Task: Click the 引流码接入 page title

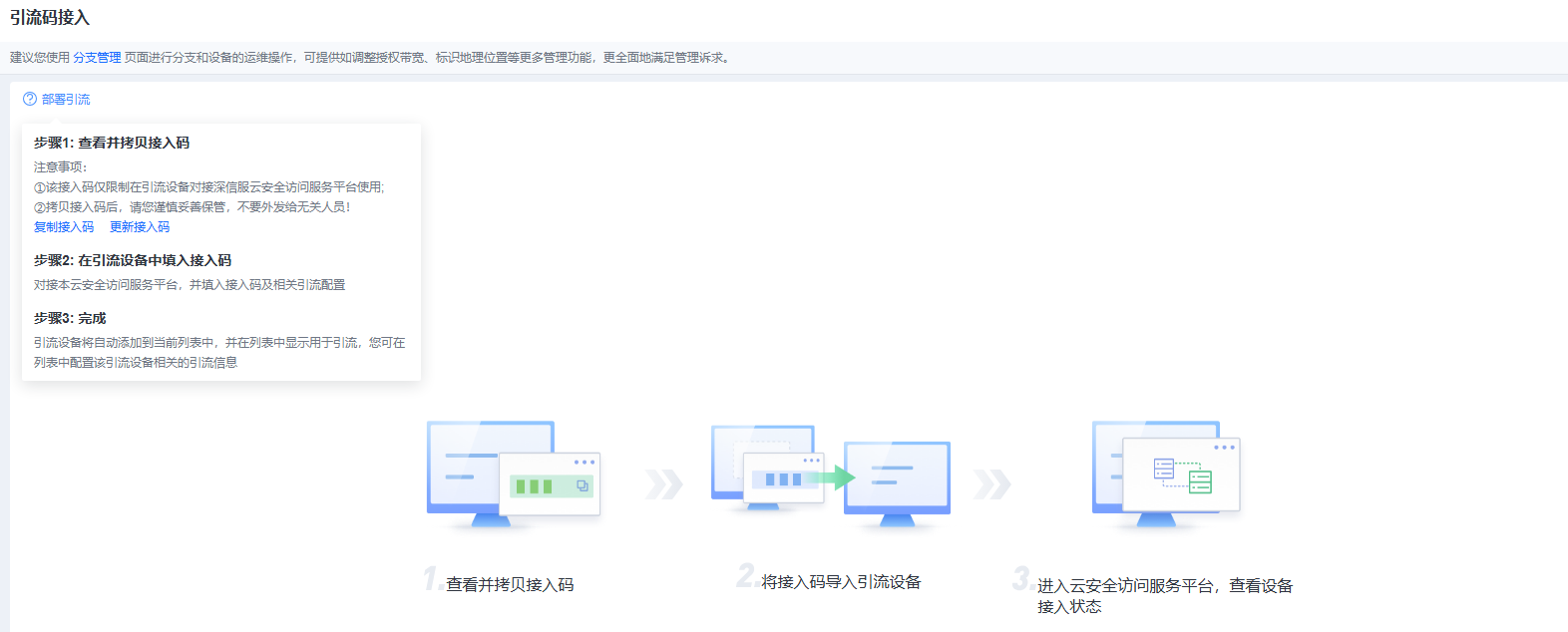Action: point(50,18)
